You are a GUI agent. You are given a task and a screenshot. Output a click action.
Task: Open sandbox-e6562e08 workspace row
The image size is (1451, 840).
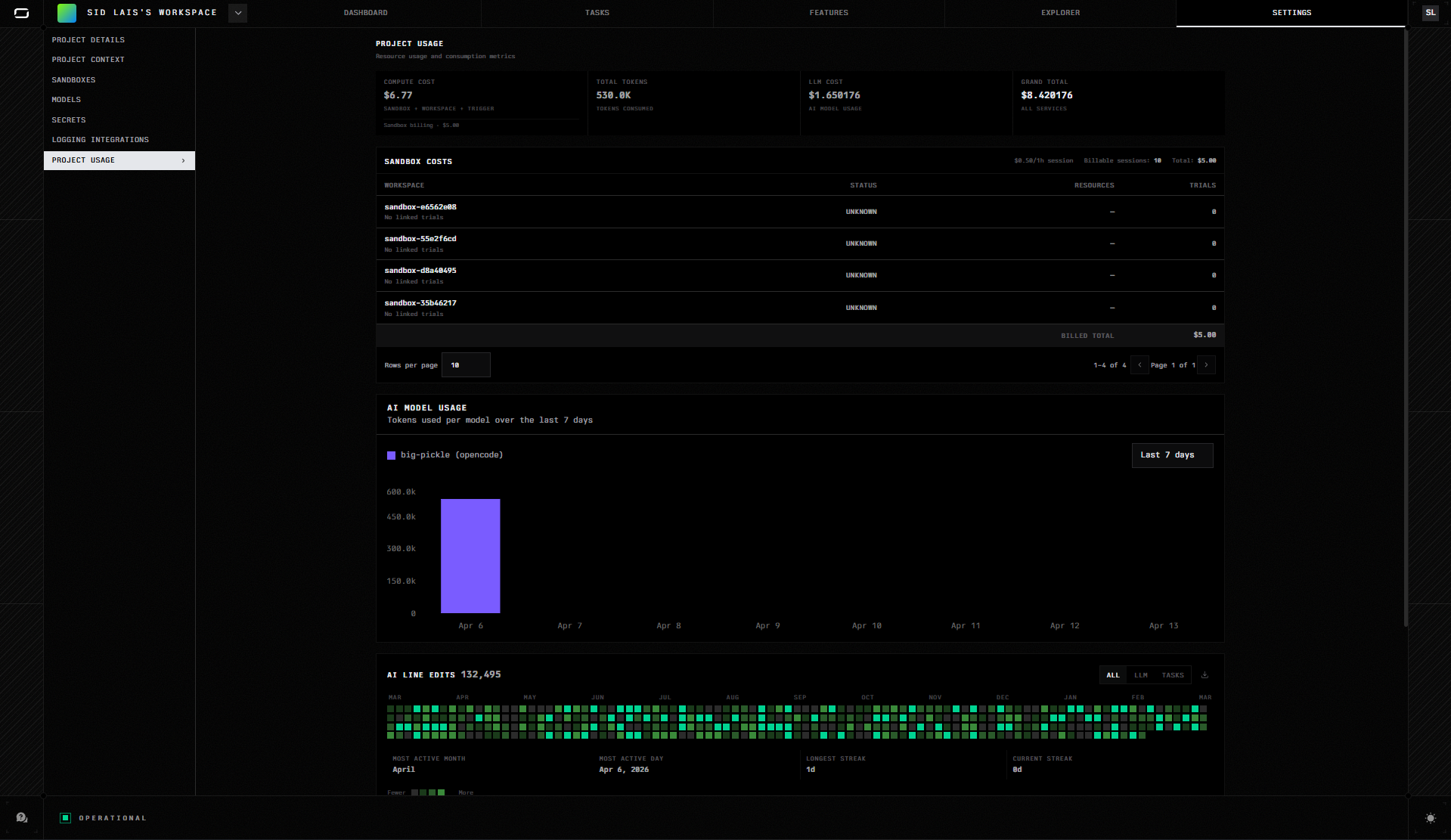click(x=800, y=212)
